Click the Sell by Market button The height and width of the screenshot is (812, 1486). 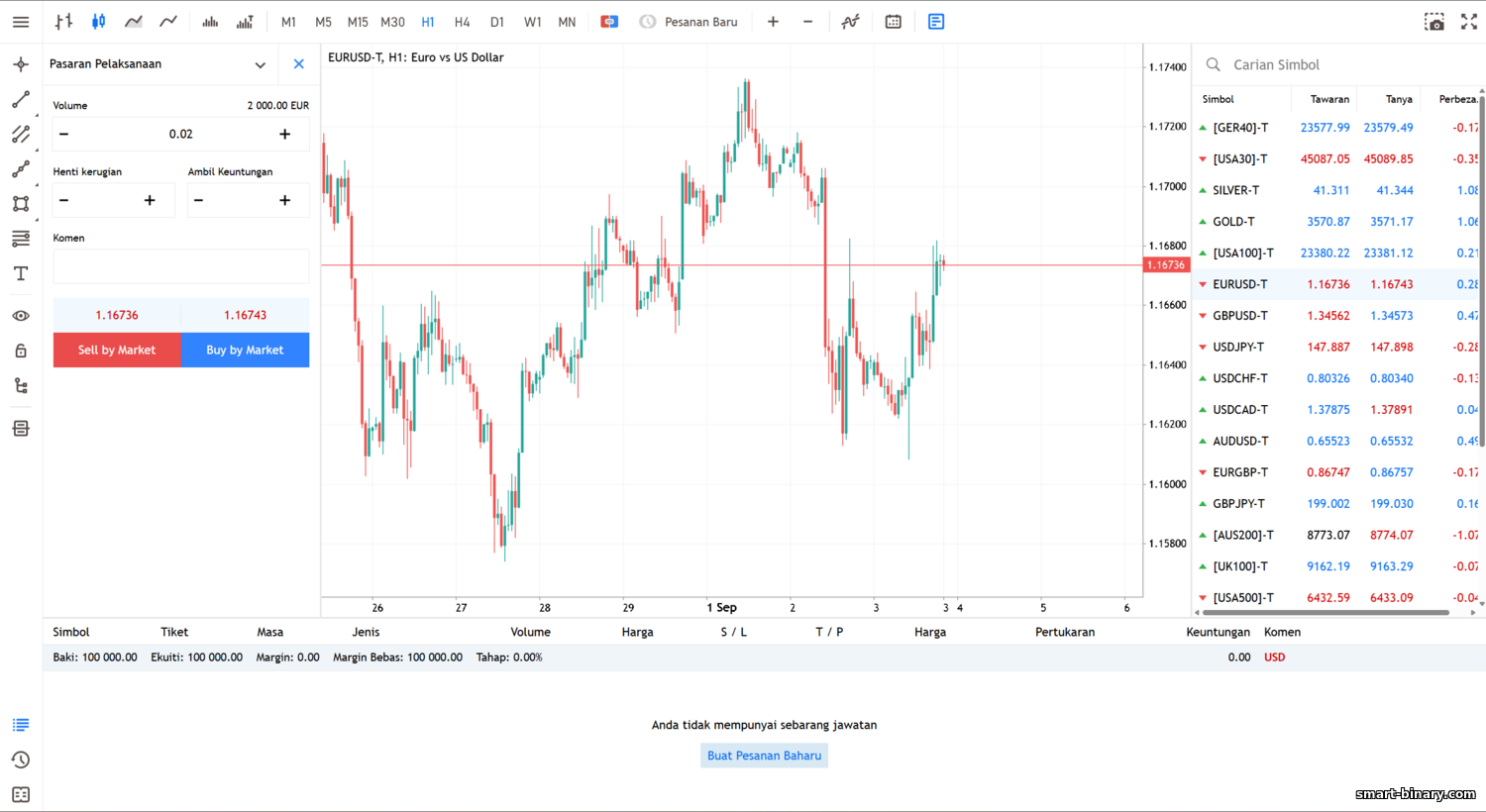tap(117, 350)
